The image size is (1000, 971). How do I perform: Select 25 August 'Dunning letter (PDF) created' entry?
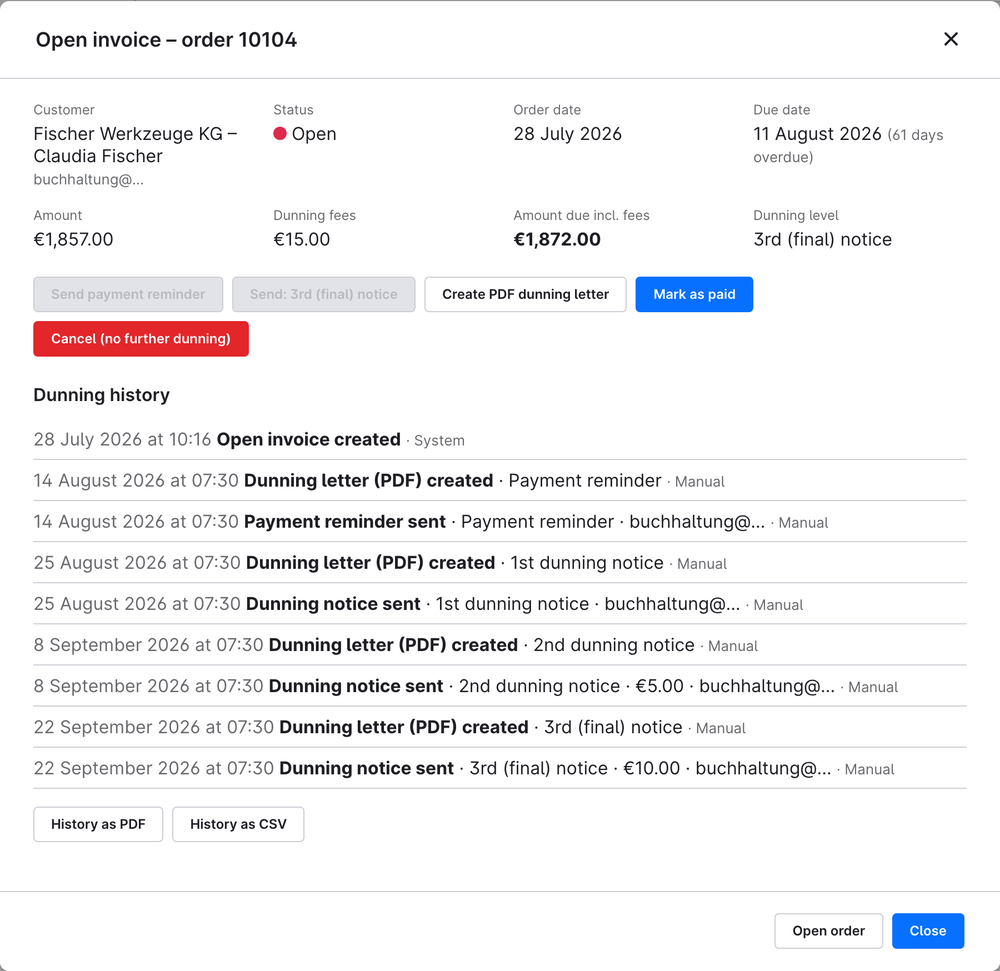[500, 562]
